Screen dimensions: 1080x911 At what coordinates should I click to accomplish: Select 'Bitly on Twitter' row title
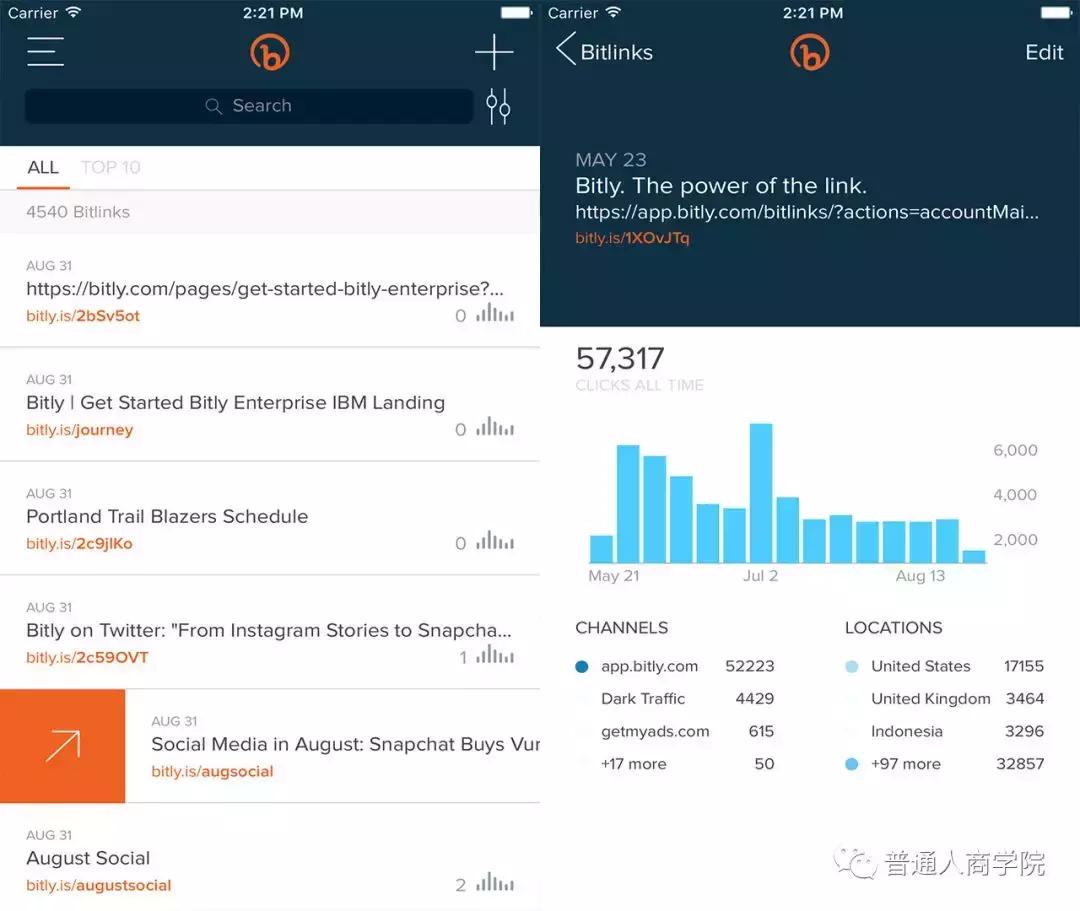coord(269,630)
